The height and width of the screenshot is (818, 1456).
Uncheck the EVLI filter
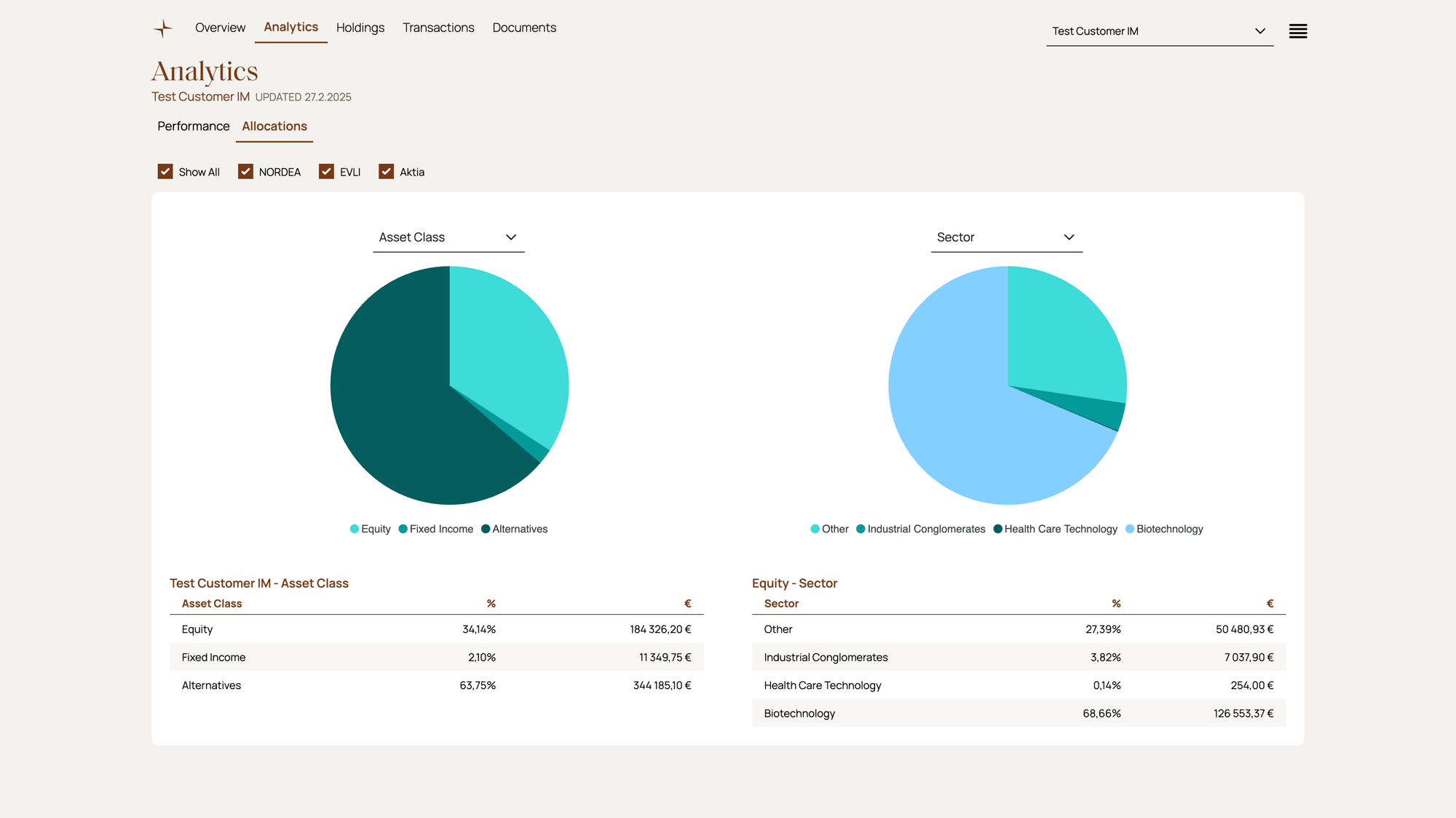[326, 170]
